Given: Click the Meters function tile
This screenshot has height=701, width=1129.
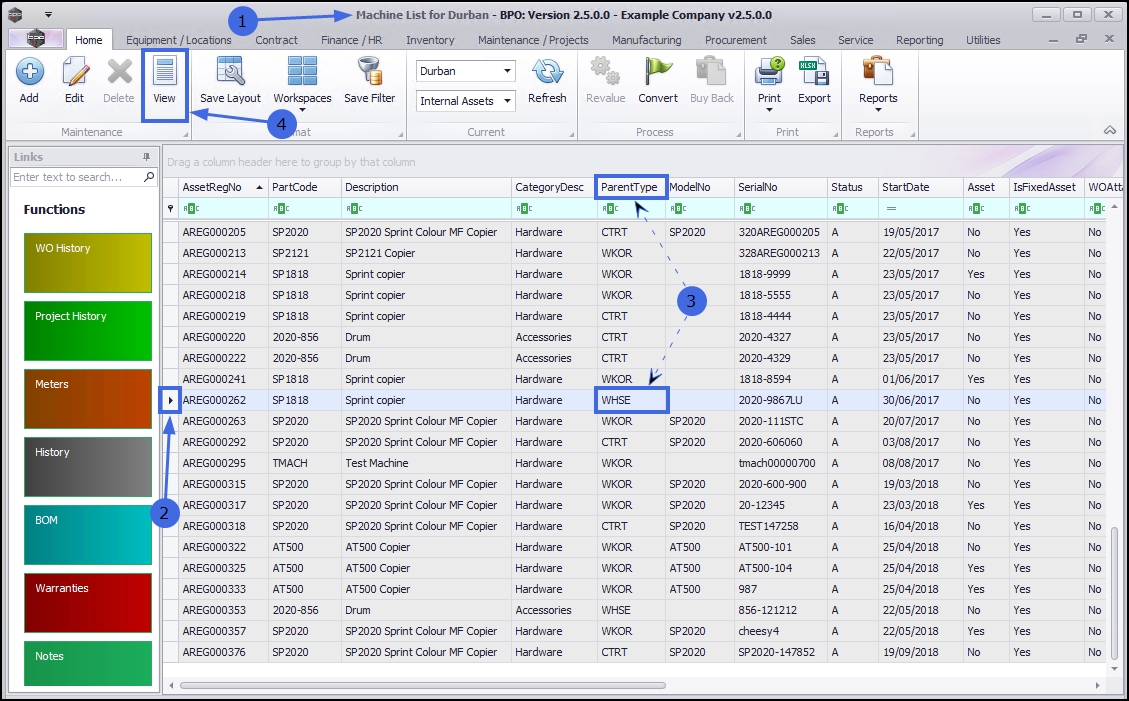Looking at the screenshot, I should click(87, 399).
